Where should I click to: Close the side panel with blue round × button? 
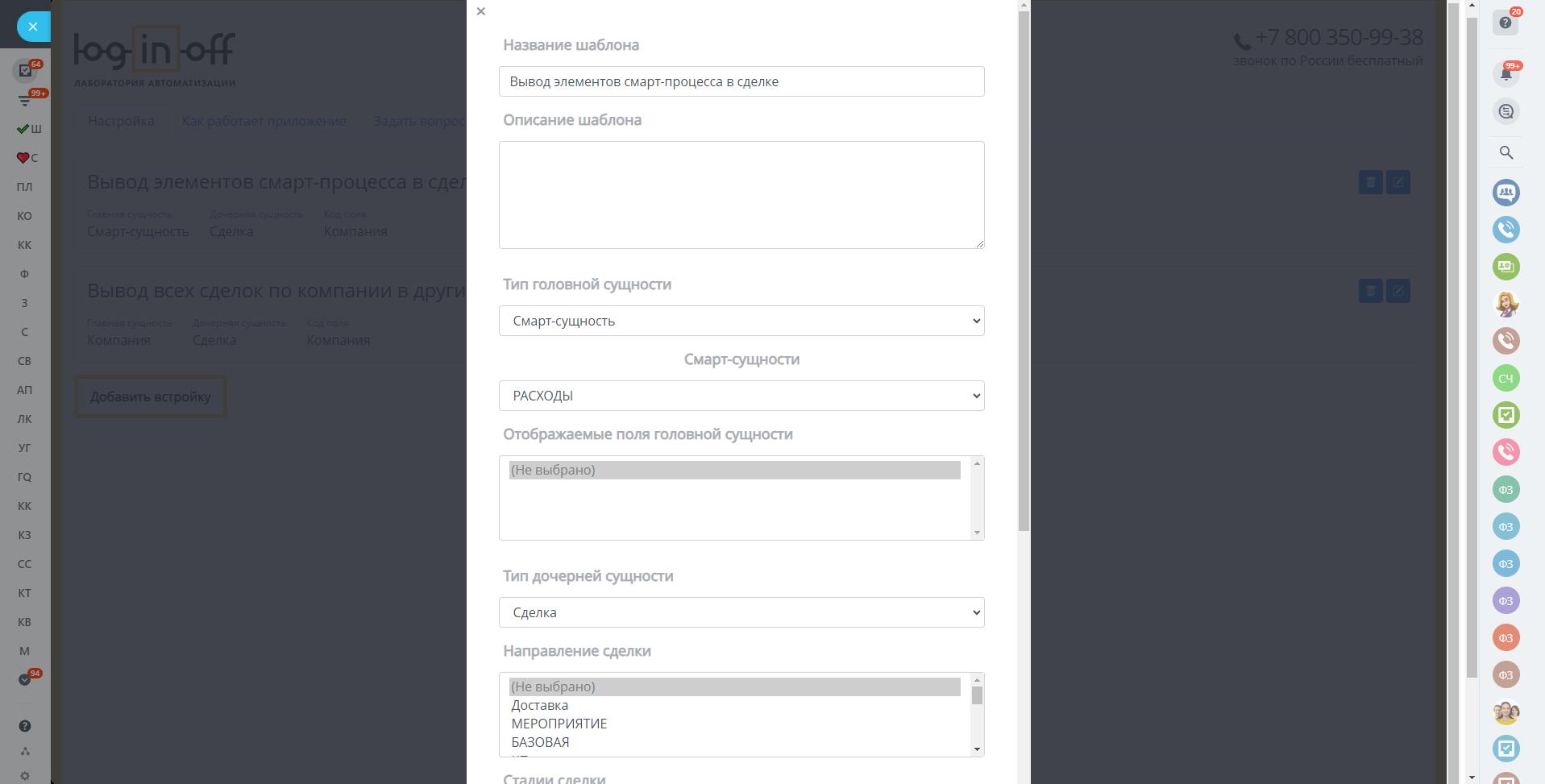33,27
